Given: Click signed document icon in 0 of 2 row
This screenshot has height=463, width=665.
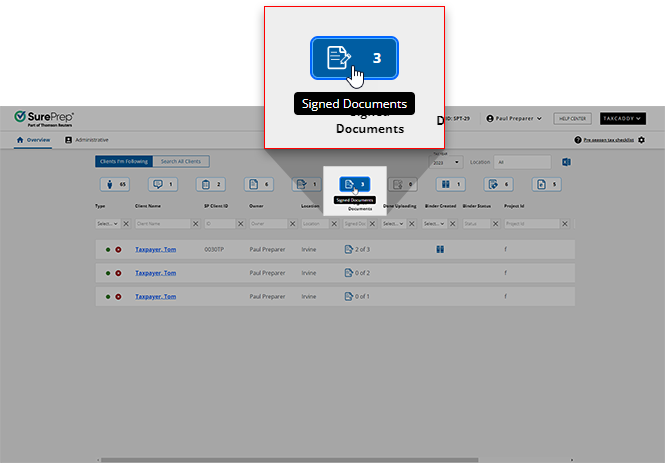Looking at the screenshot, I should point(349,273).
